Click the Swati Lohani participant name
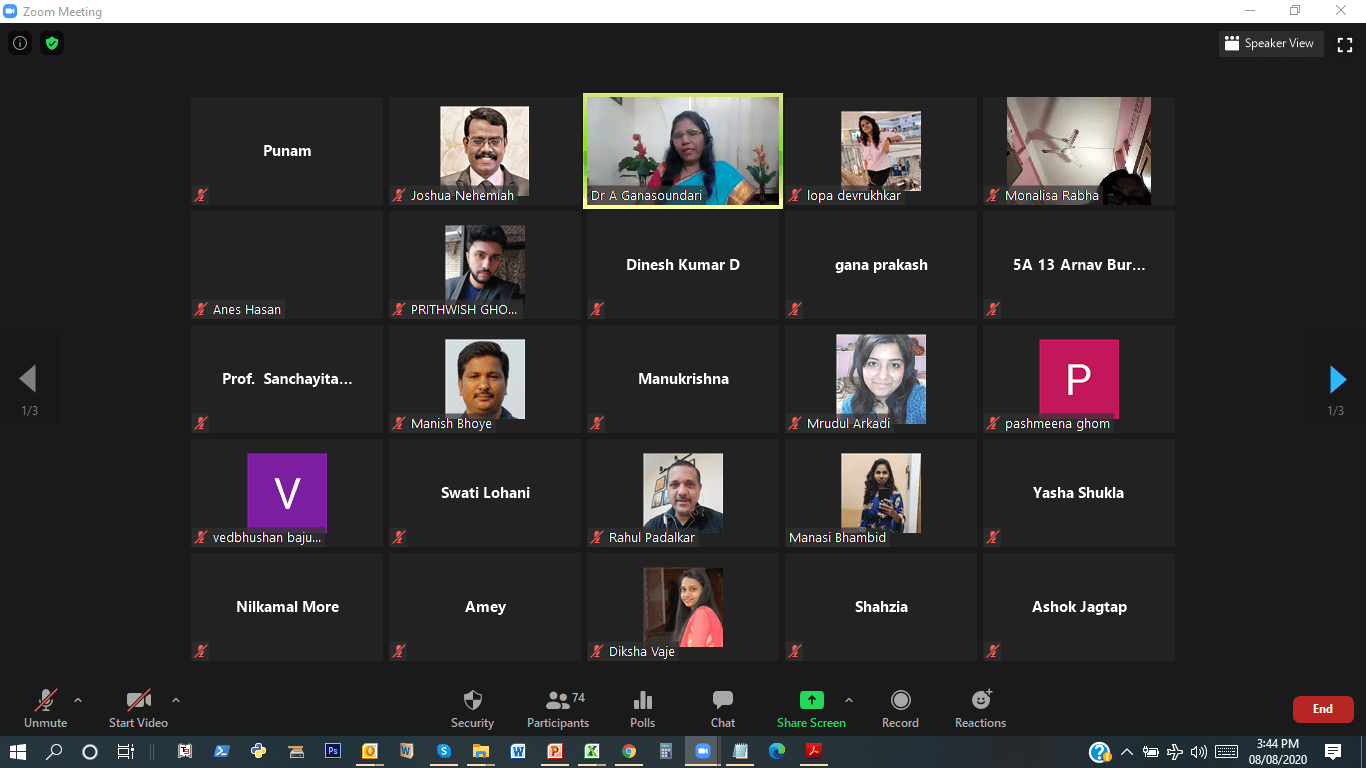 [x=485, y=493]
